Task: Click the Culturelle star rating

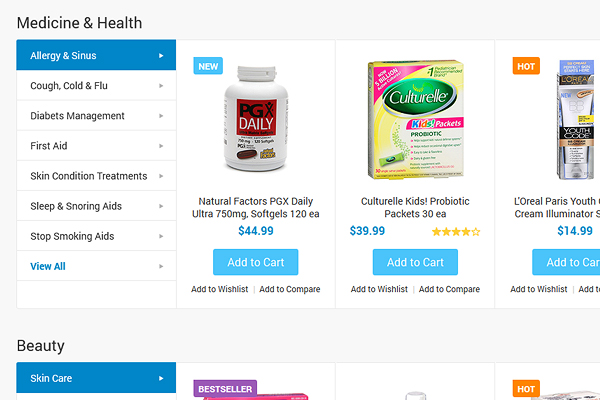Action: (x=455, y=232)
